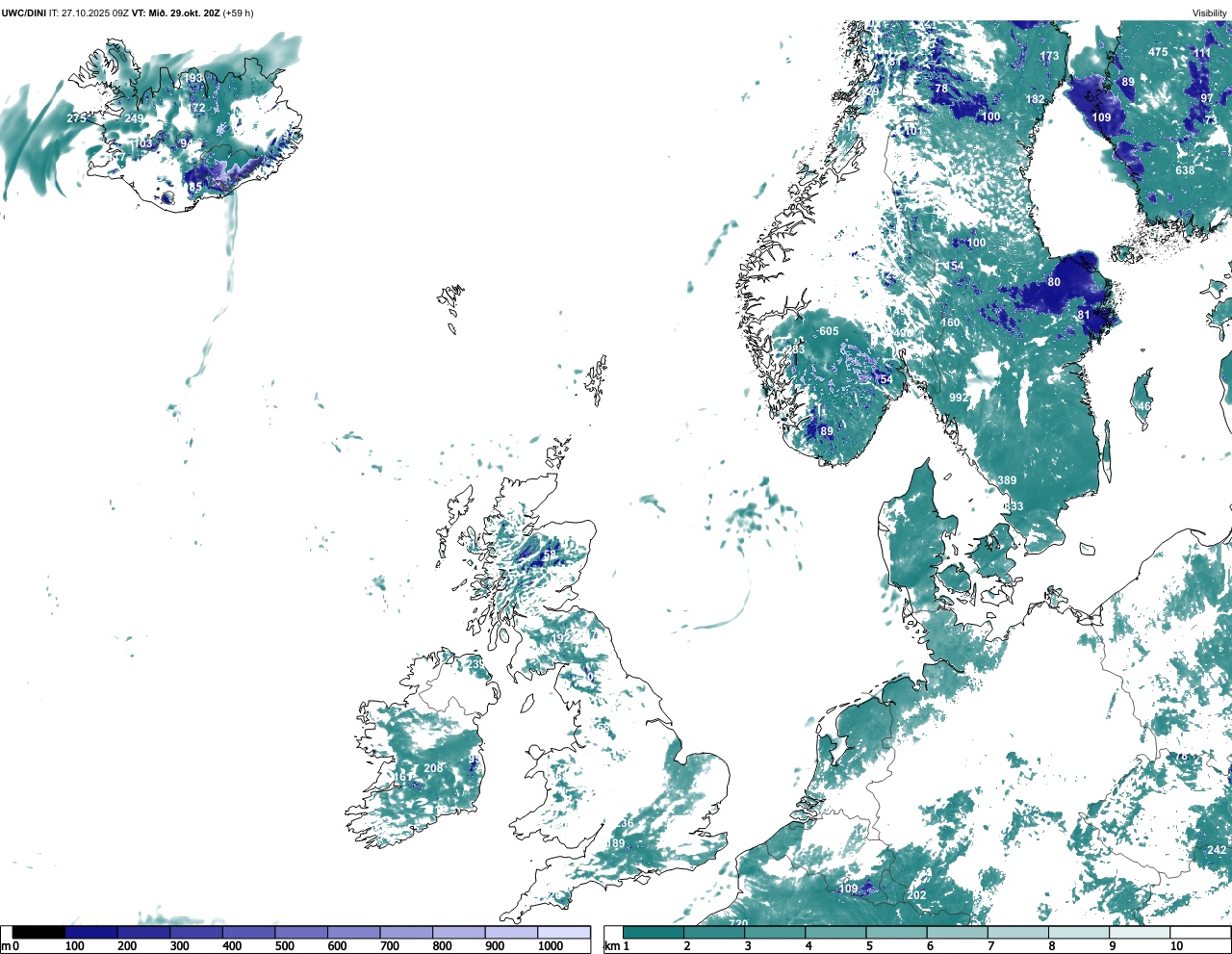Click the '80' value in dark blue area
Screen dimensions: 1232x954
1054,282
